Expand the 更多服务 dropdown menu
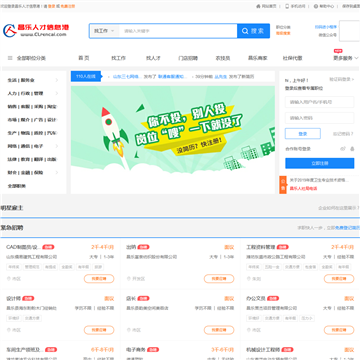This screenshot has height=360, width=360. pos(345,58)
